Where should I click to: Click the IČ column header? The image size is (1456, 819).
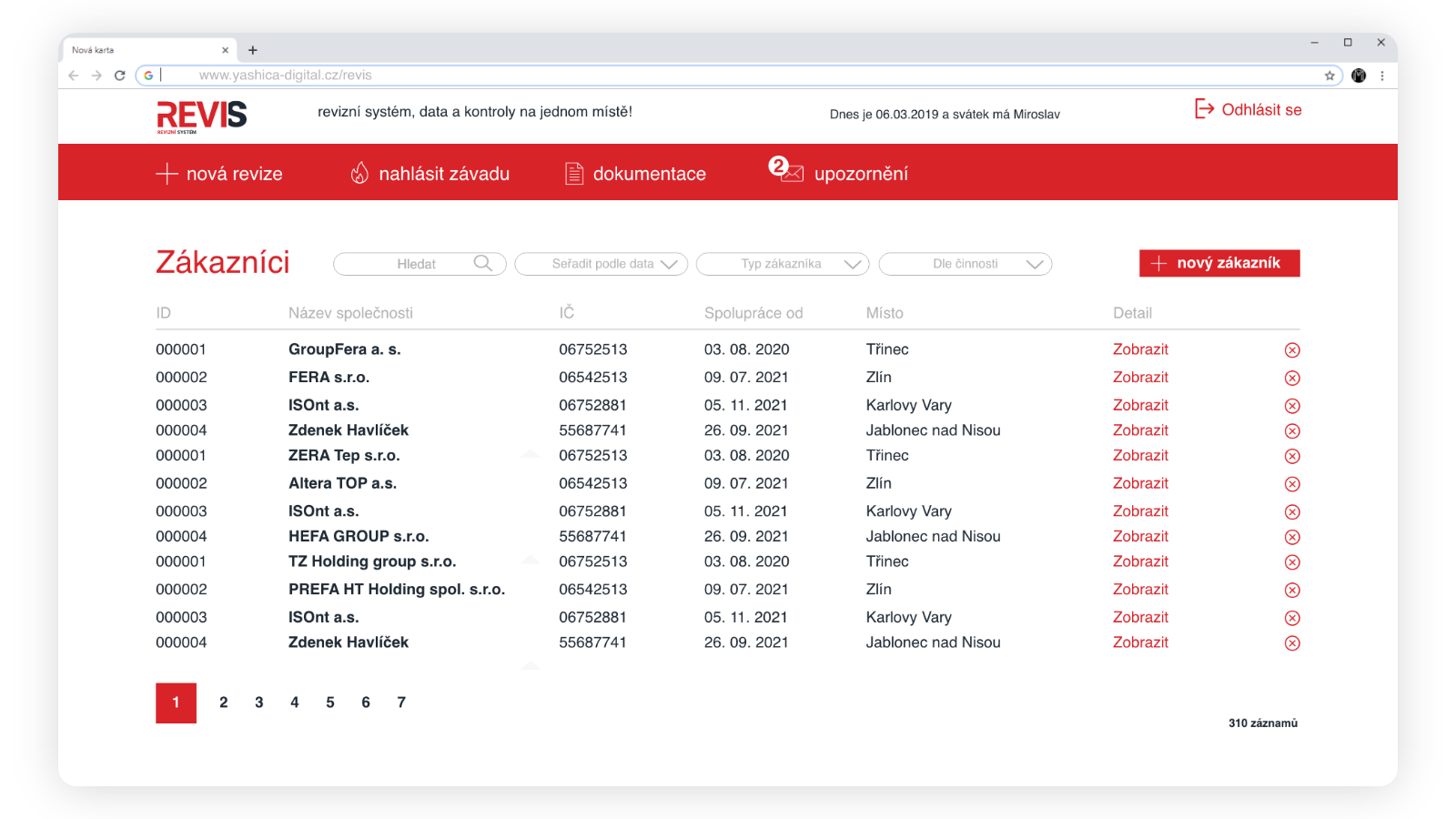click(x=567, y=313)
